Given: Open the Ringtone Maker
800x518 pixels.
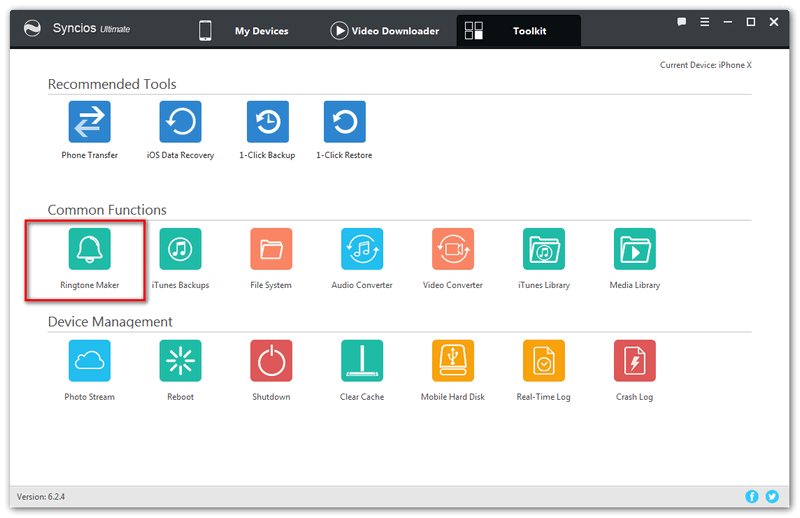Looking at the screenshot, I should point(89,249).
